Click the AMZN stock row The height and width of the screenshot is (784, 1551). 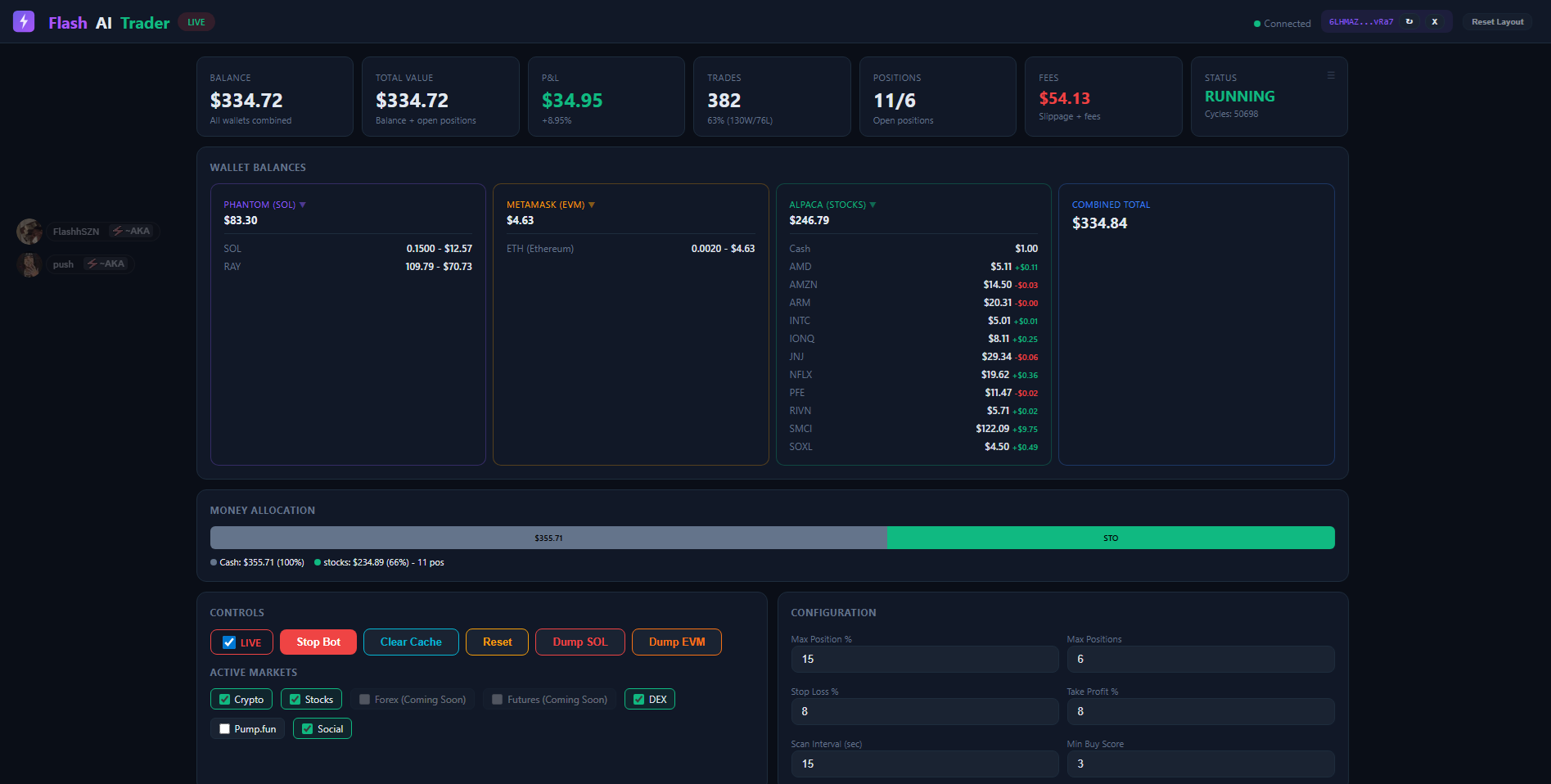(x=913, y=285)
